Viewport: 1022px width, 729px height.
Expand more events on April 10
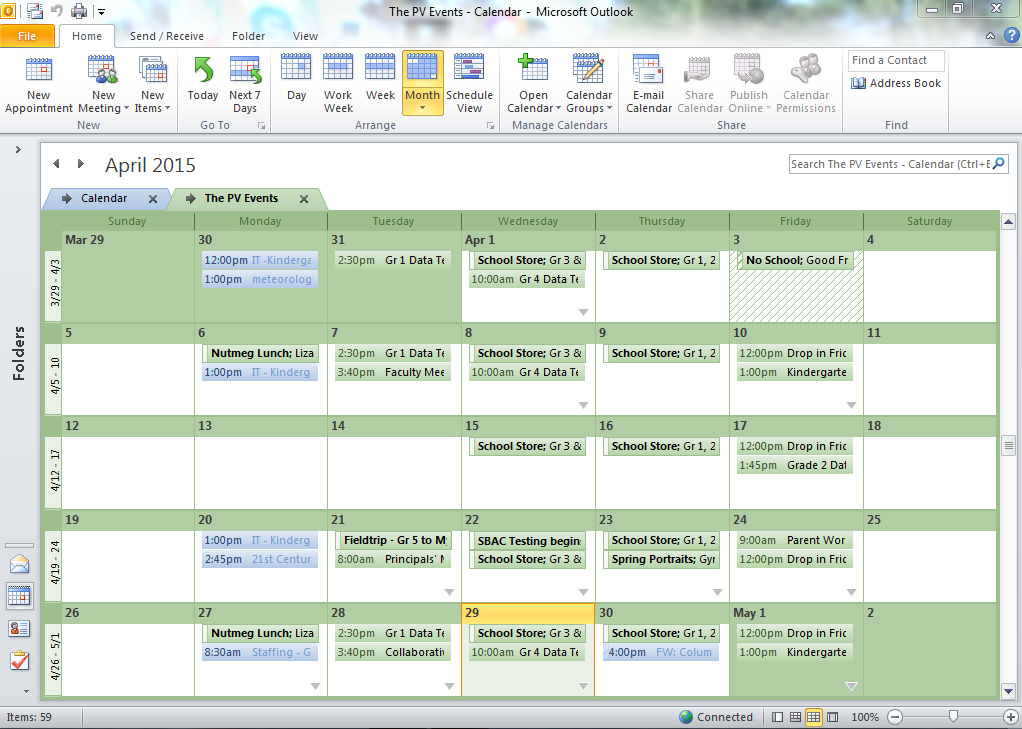(x=851, y=406)
